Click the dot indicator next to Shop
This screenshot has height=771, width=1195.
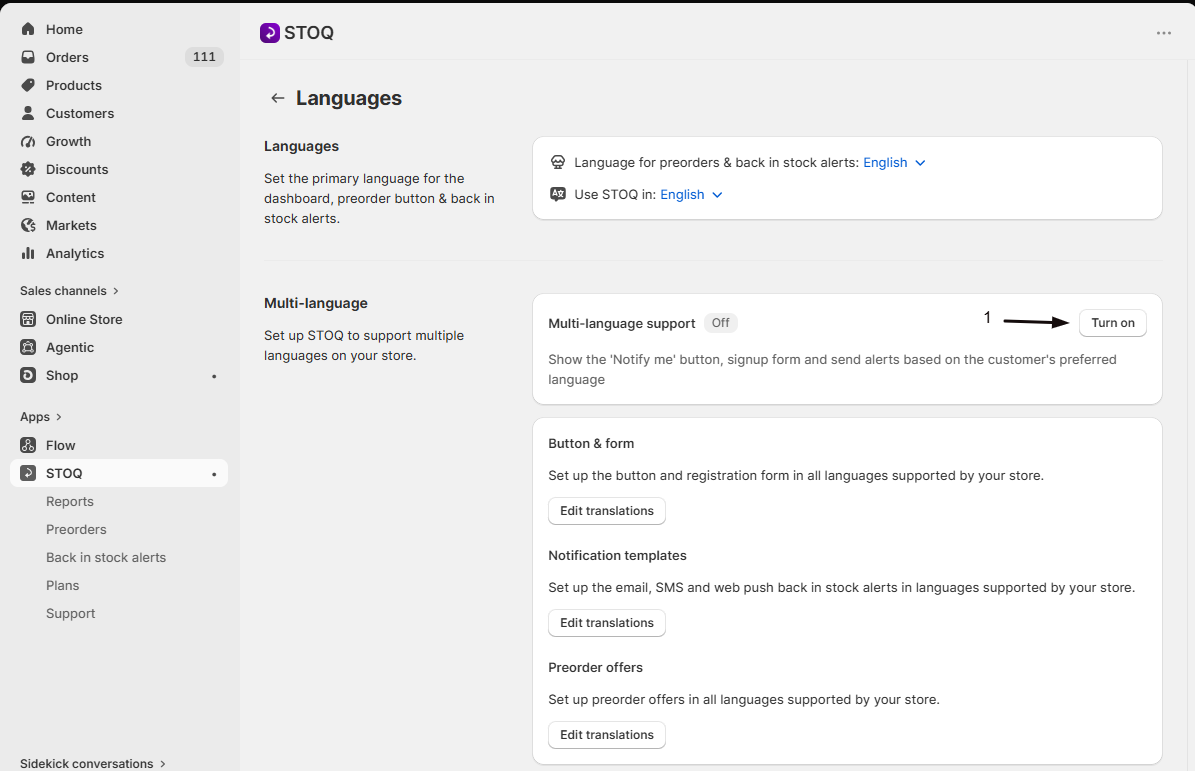(214, 376)
